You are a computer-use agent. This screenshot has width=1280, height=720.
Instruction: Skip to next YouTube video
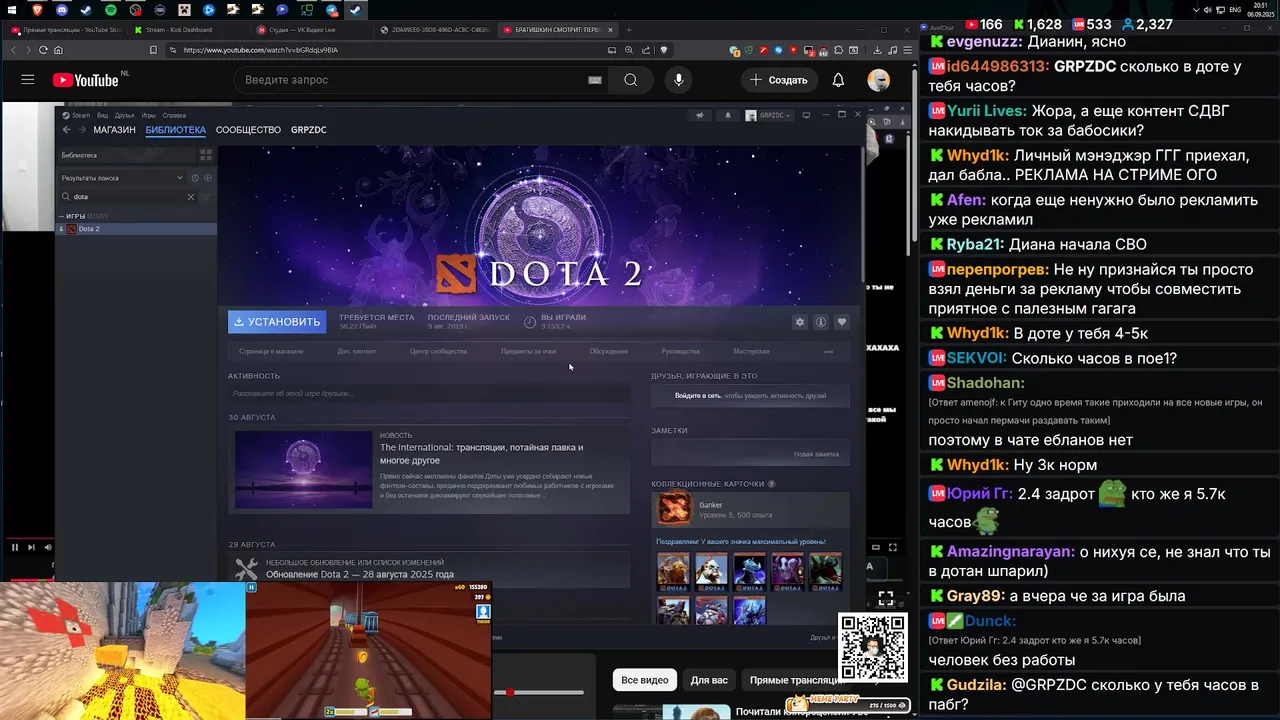pyautogui.click(x=31, y=547)
